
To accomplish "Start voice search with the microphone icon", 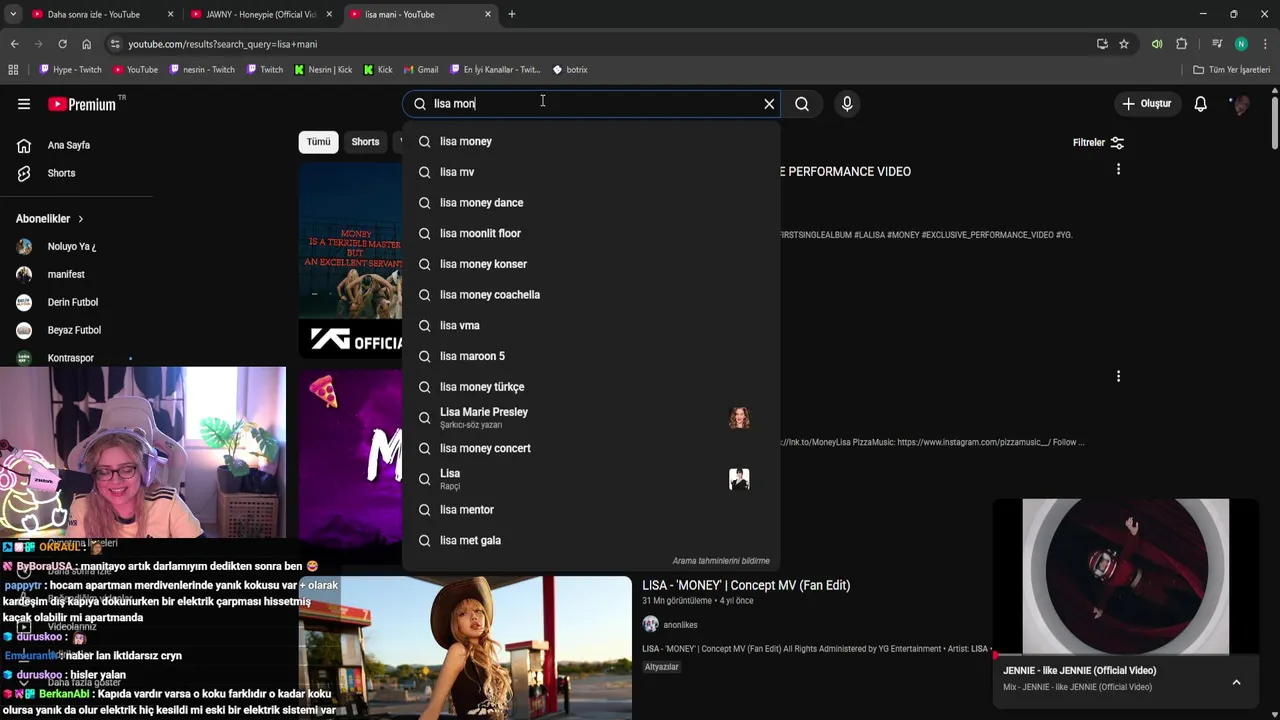I will point(847,104).
